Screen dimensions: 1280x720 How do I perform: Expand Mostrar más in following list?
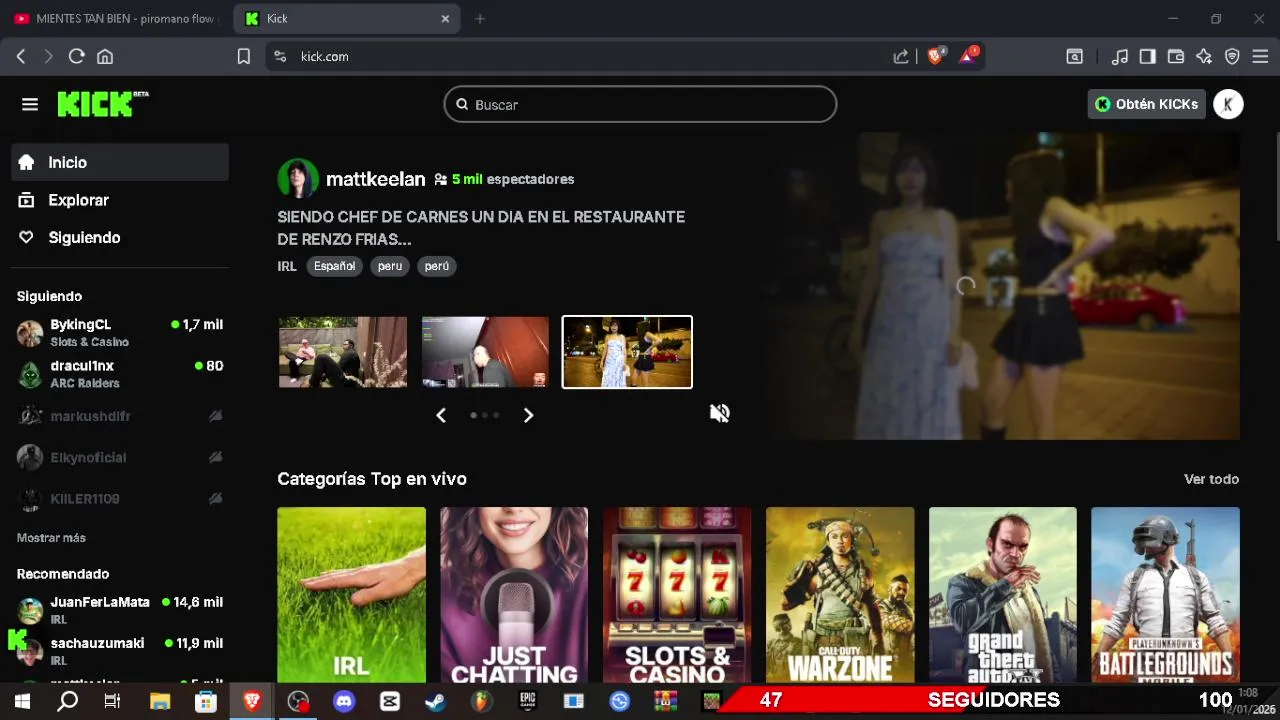pos(51,537)
